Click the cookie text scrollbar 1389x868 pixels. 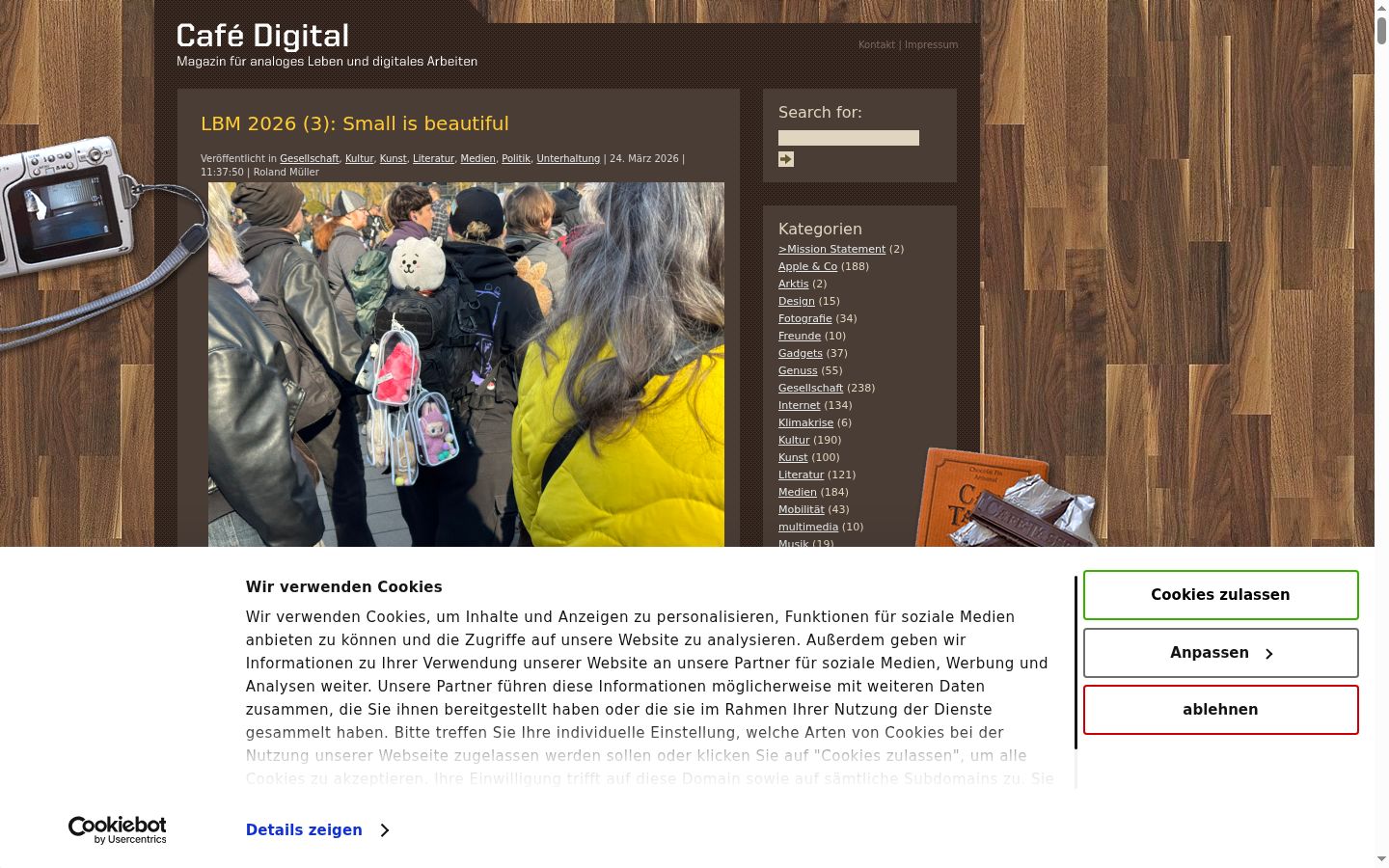[x=1076, y=663]
